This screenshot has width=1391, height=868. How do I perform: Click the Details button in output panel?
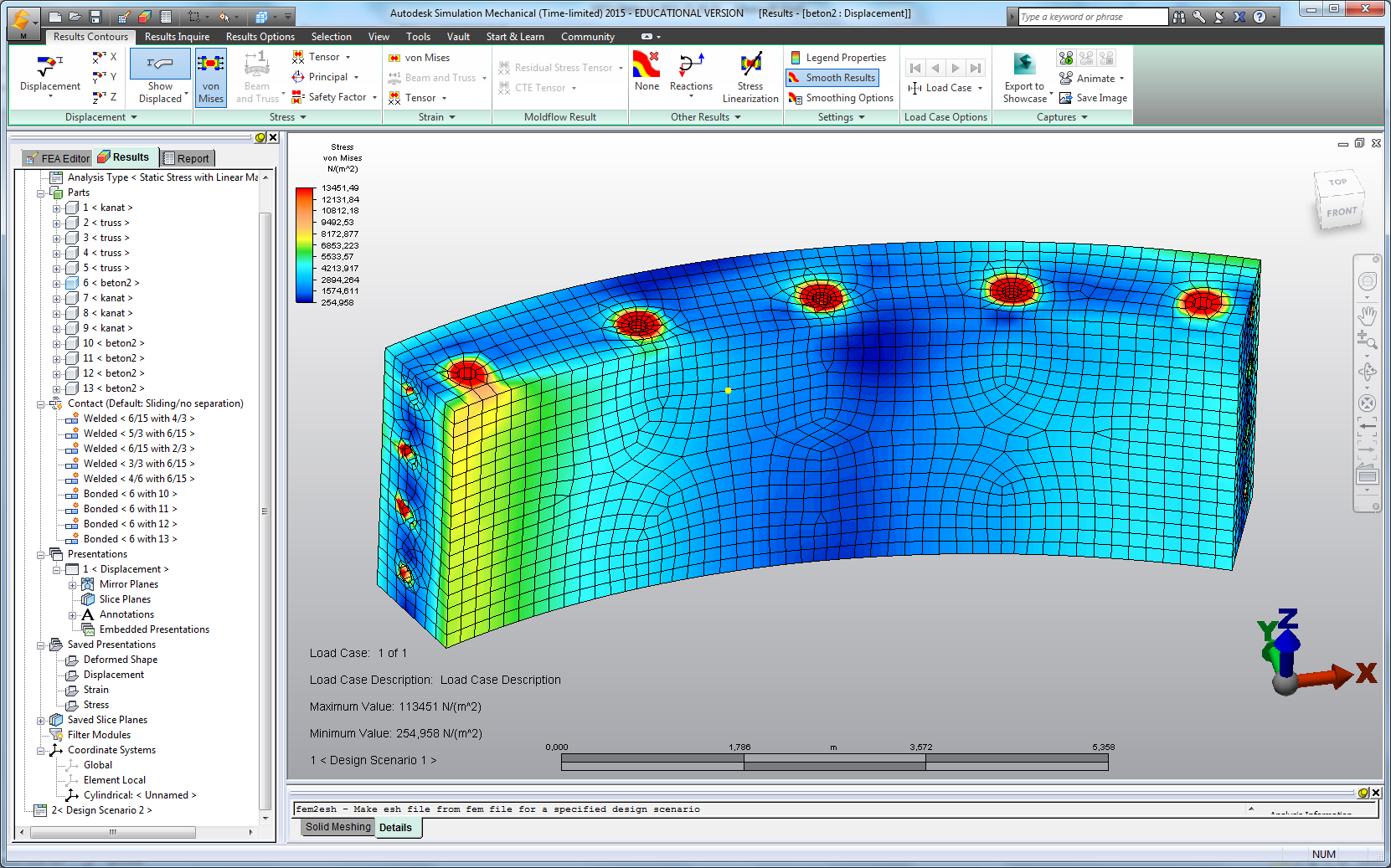click(395, 828)
